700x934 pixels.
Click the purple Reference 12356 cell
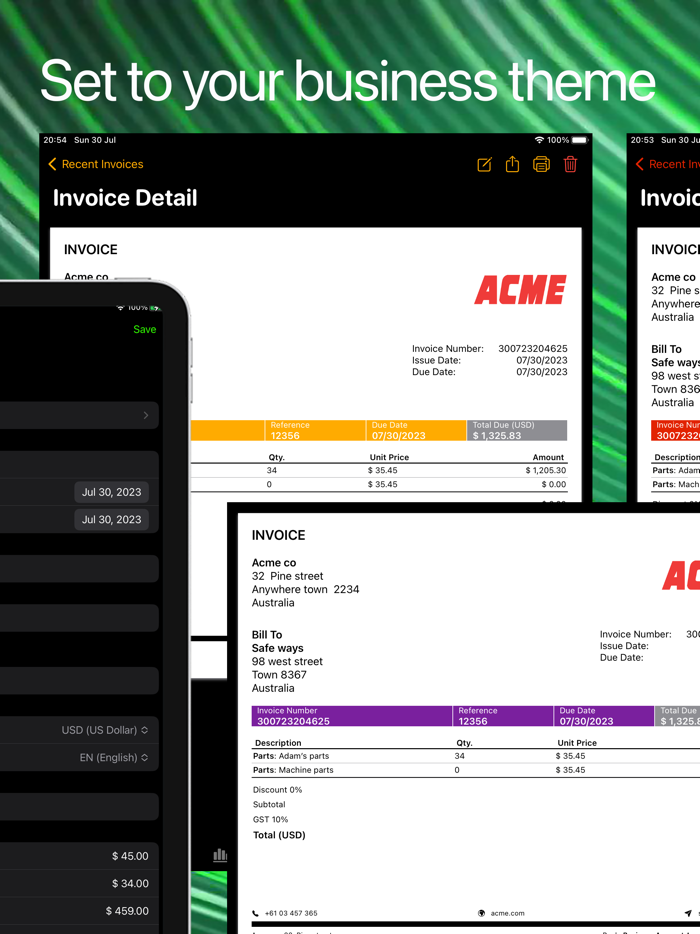(x=503, y=716)
